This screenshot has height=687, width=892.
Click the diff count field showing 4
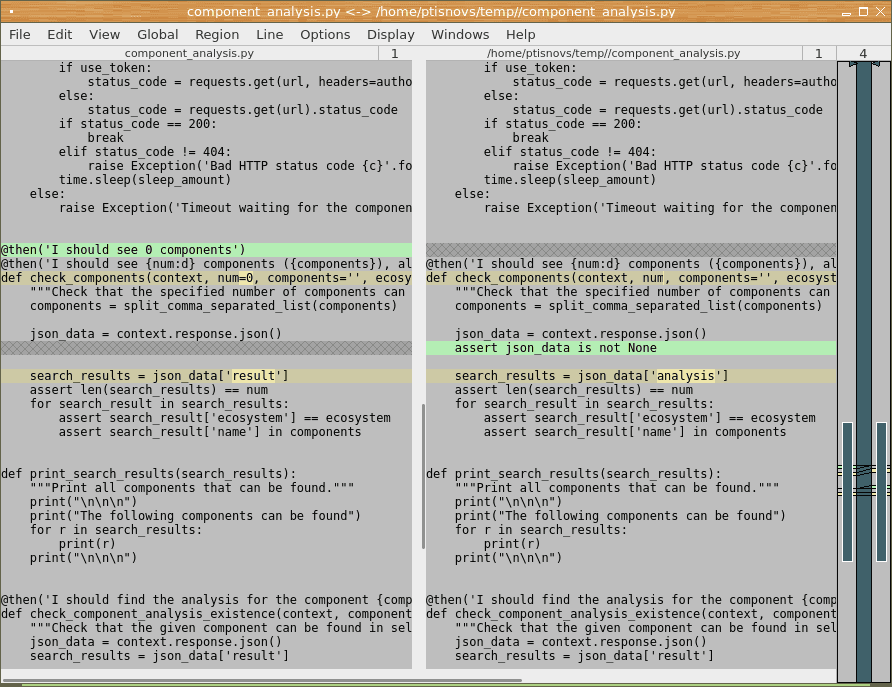[864, 53]
